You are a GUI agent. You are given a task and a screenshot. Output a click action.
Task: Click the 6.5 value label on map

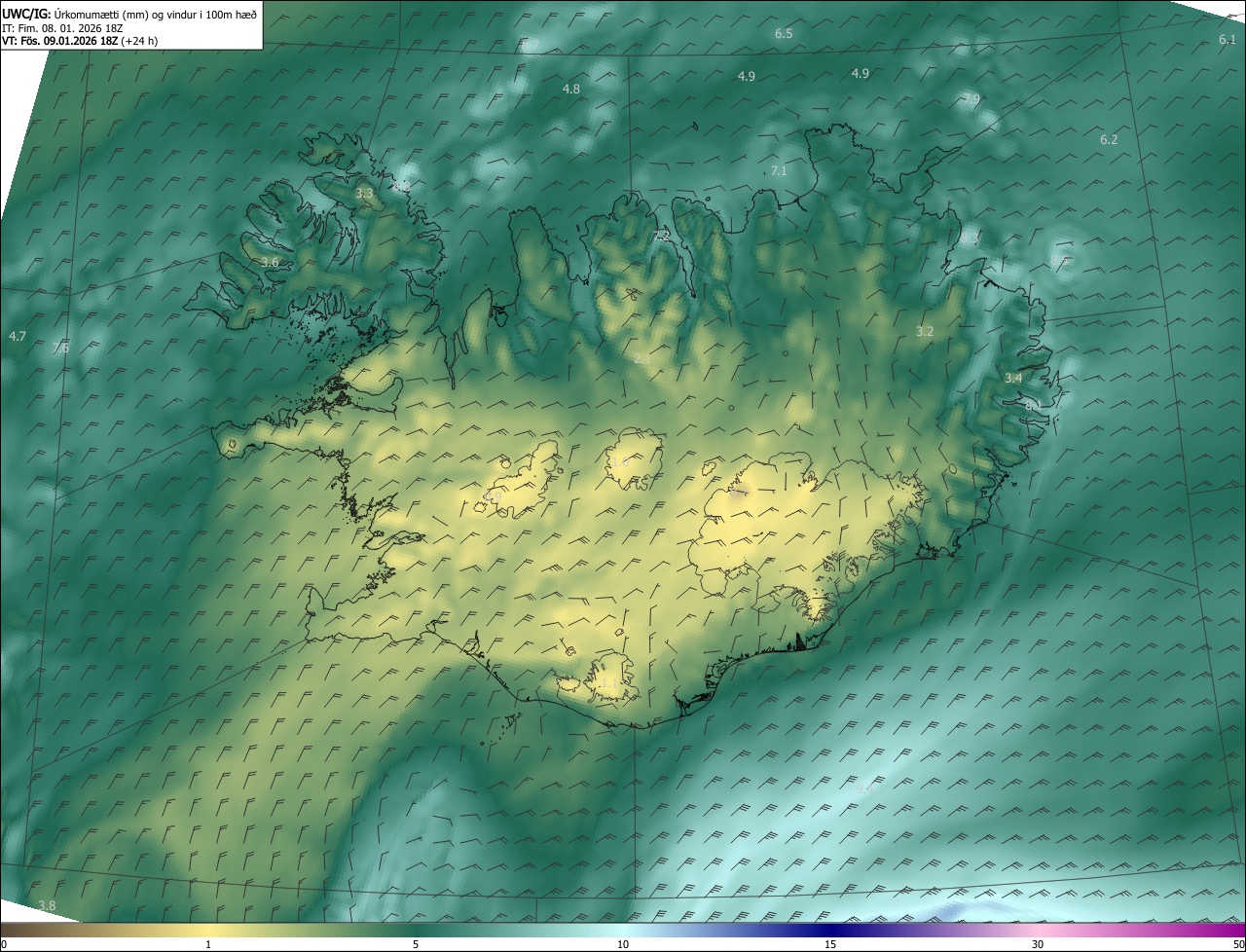click(784, 34)
